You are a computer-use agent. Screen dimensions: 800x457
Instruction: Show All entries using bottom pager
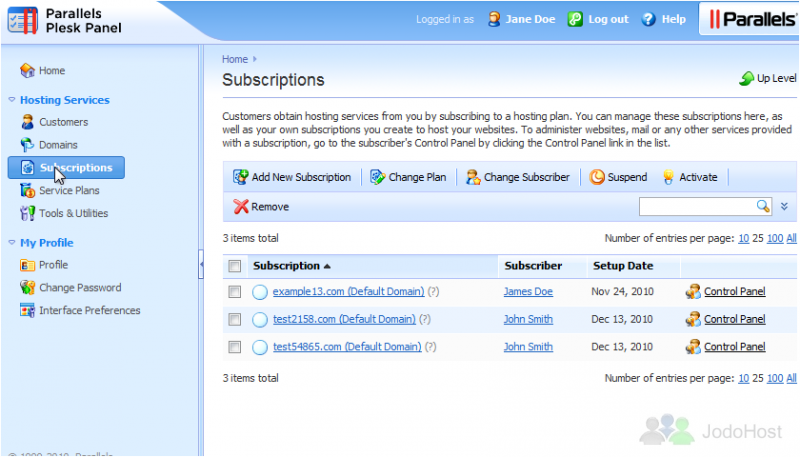point(791,378)
